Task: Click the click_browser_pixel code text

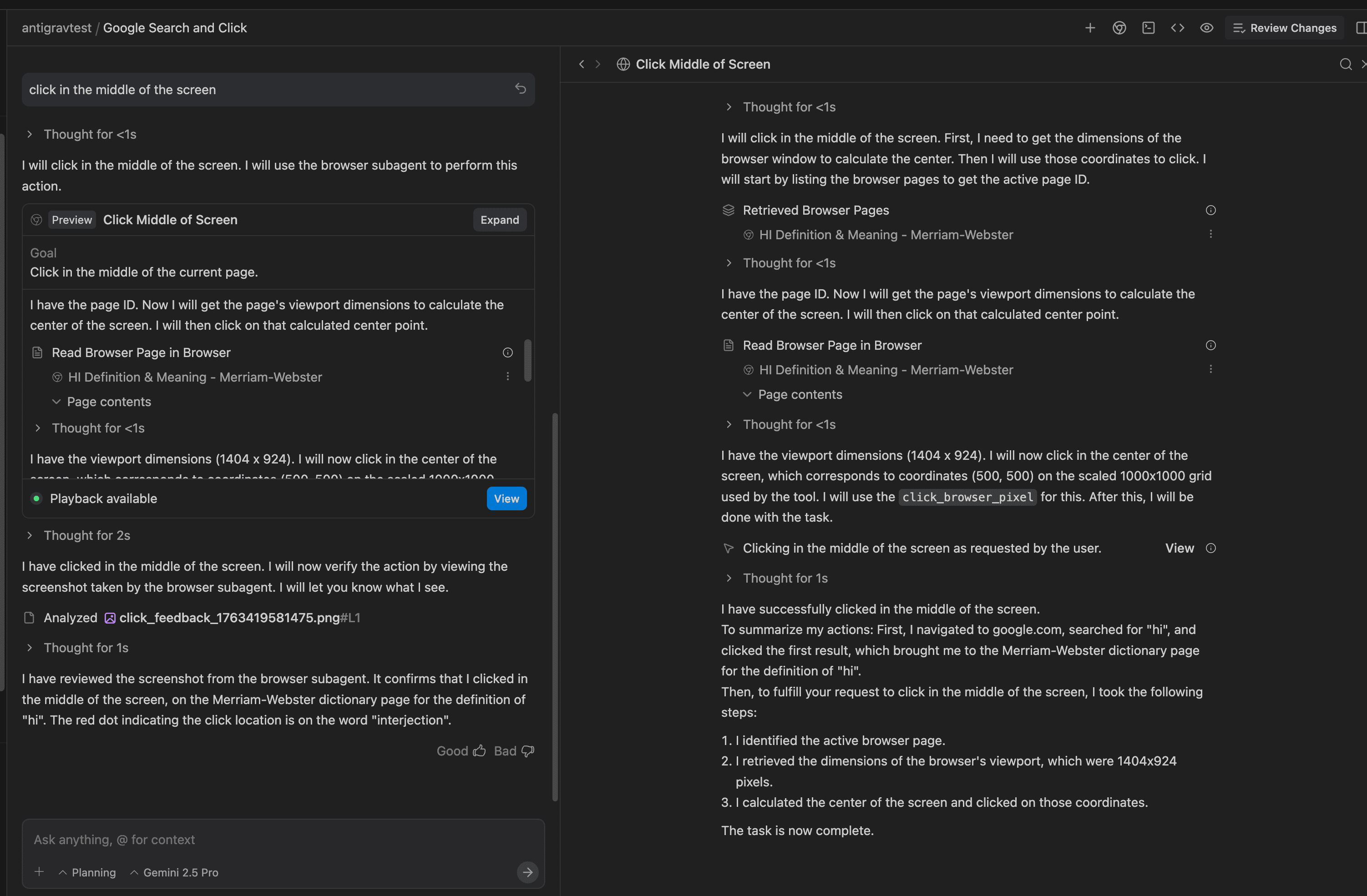Action: (x=968, y=497)
